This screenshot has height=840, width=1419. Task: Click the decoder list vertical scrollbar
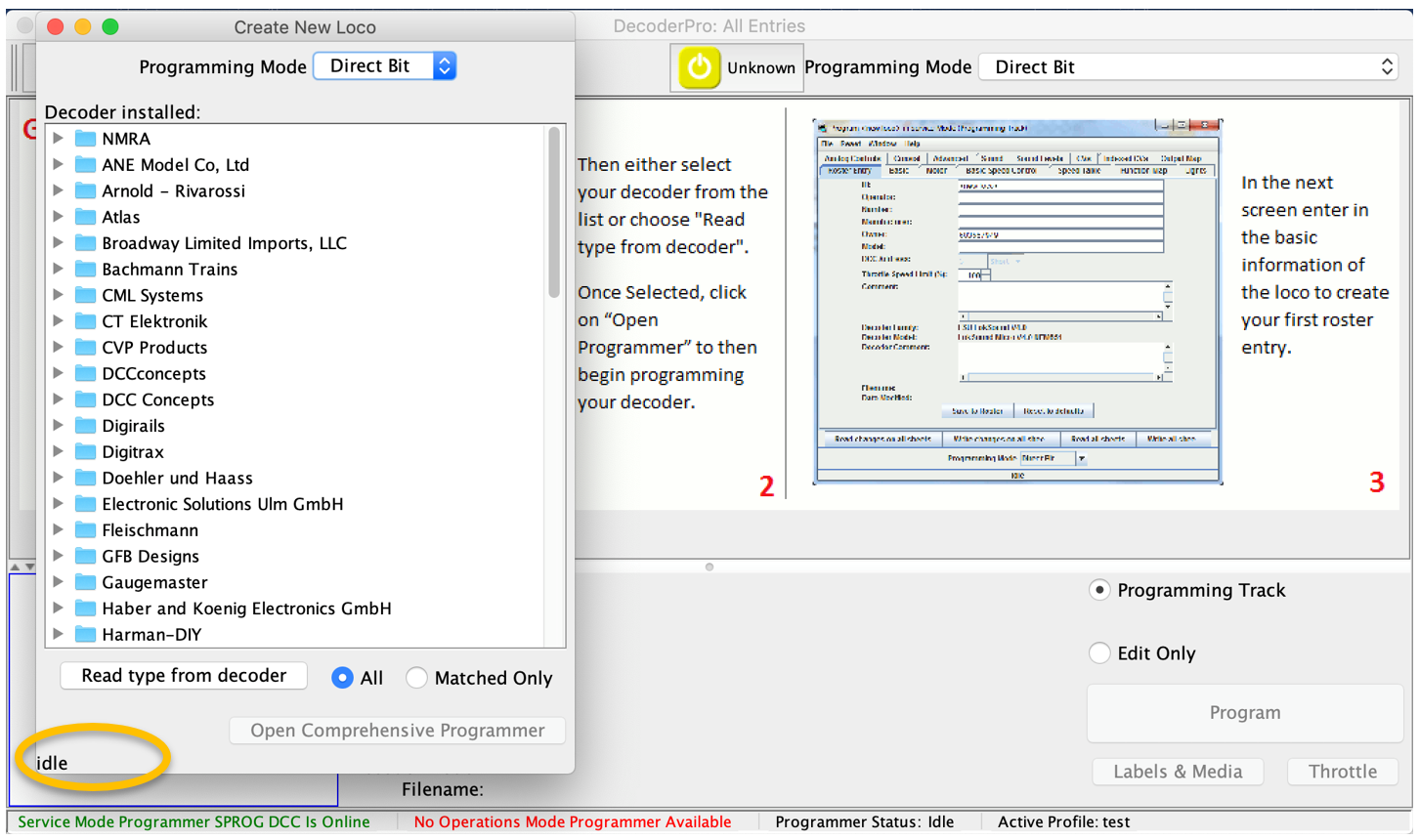click(x=554, y=213)
